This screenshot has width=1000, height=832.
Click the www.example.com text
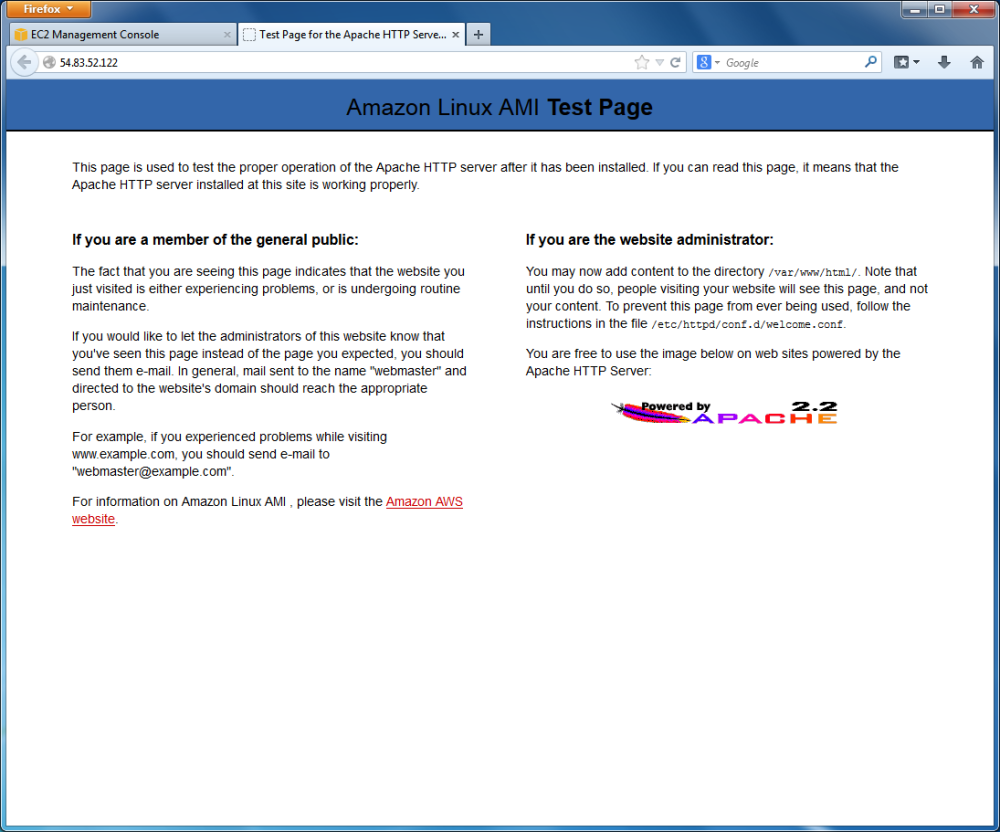[123, 455]
